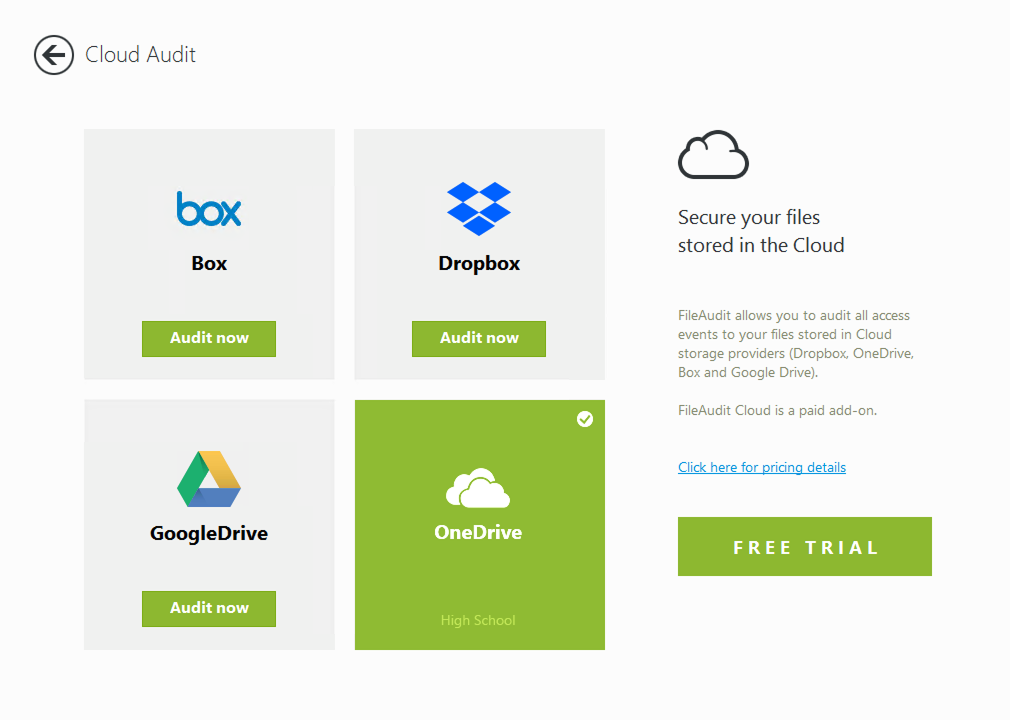Click the cloud outline icon above Secure your files
Screen dimensions: 1010x720
coord(713,155)
